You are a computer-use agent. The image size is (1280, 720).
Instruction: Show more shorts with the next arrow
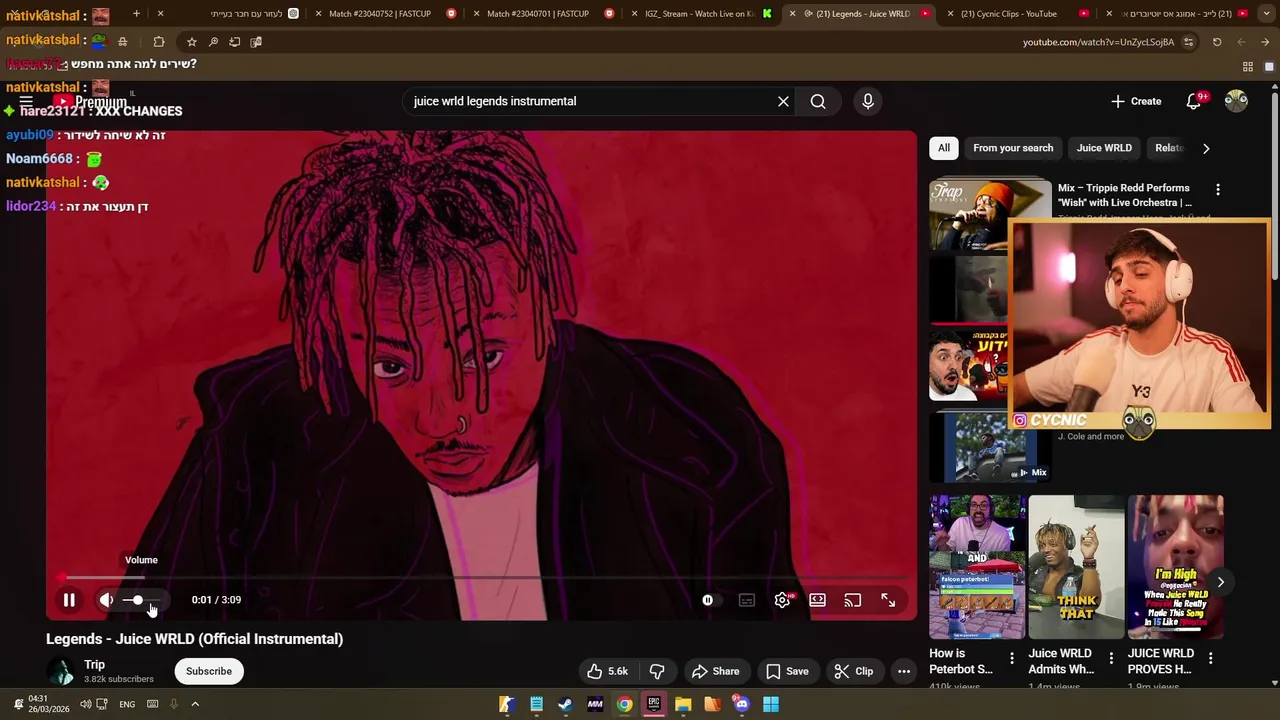pyautogui.click(x=1221, y=582)
